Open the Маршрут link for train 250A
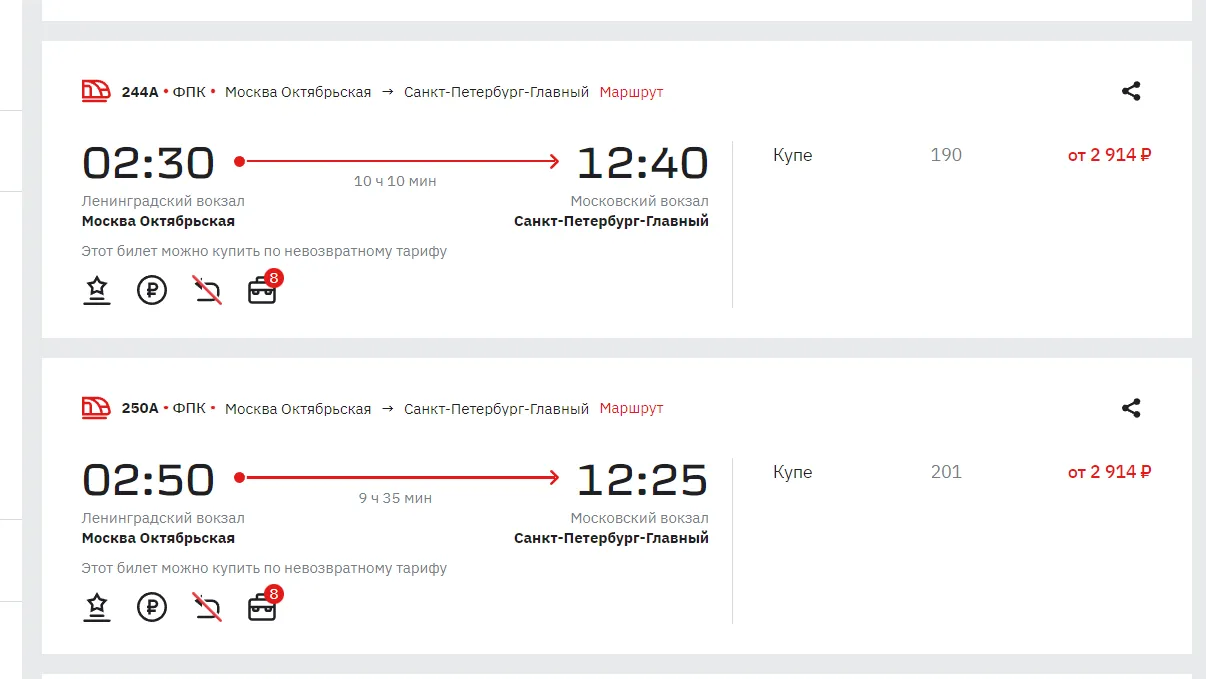1206x679 pixels. pyautogui.click(x=631, y=409)
